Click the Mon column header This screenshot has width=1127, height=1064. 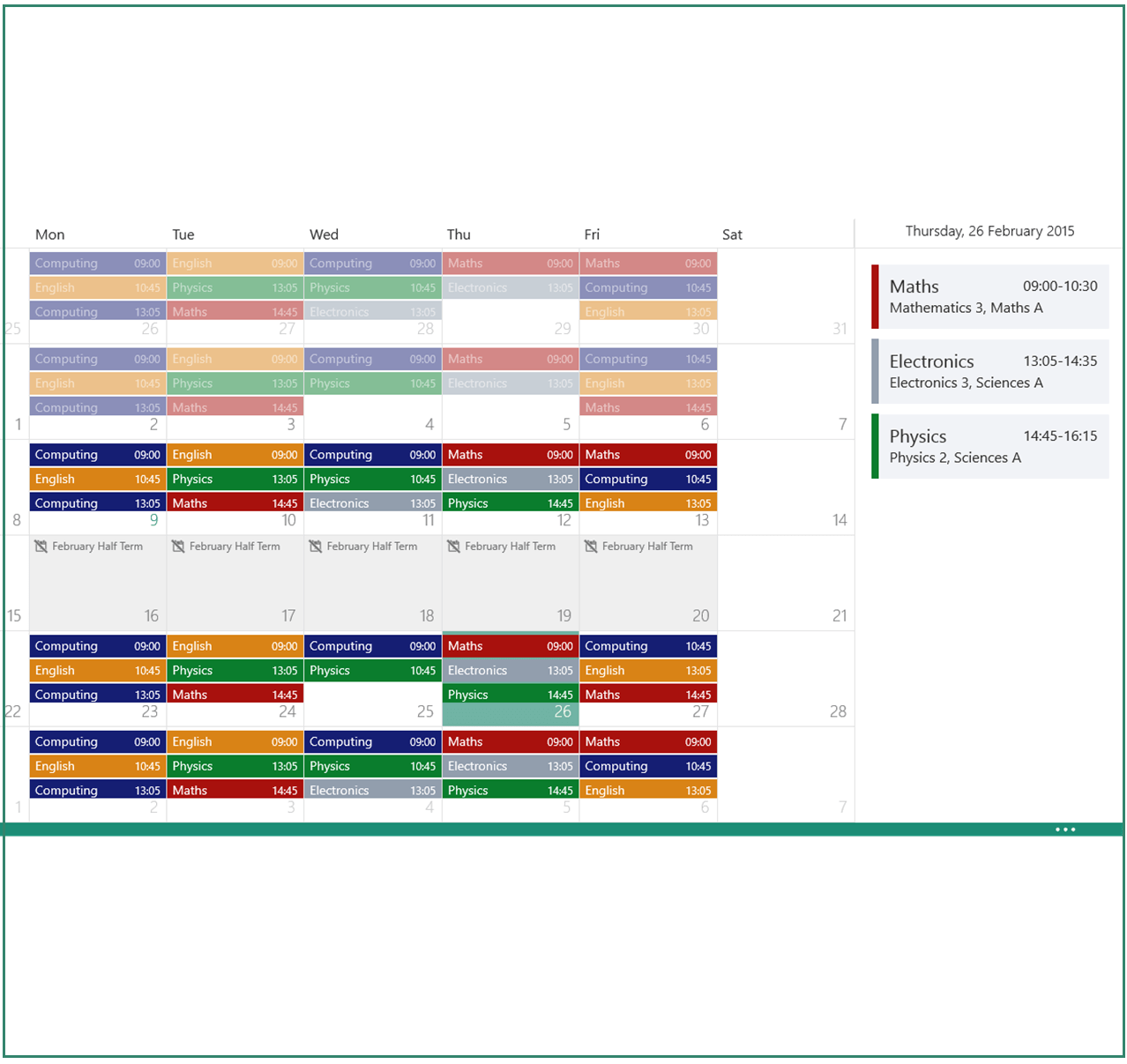50,234
